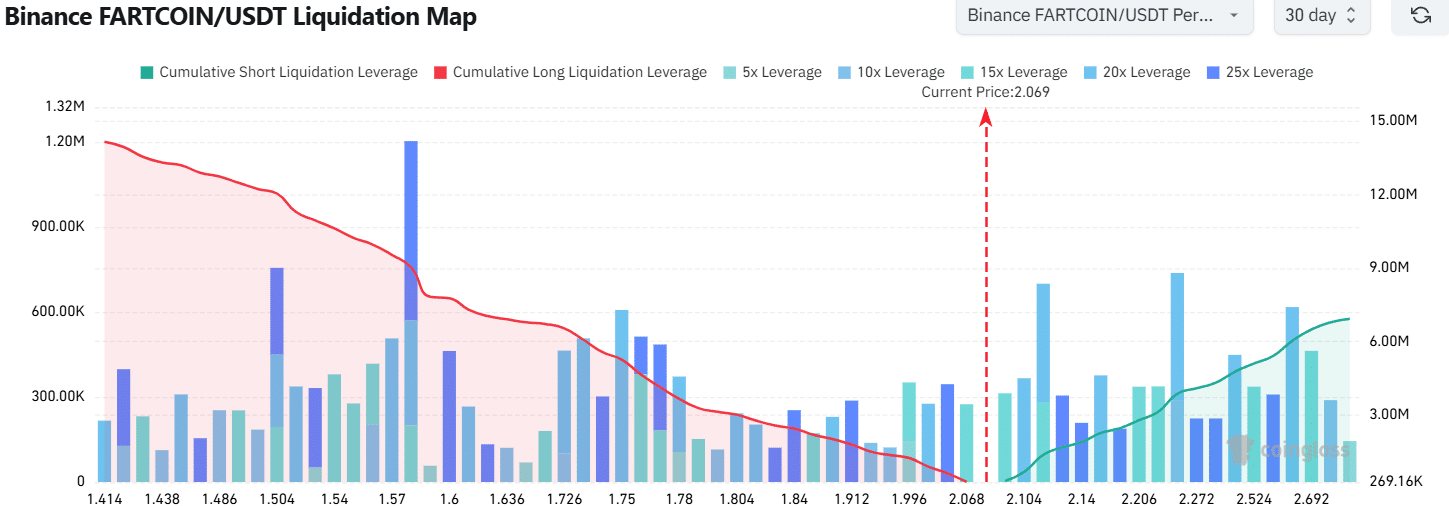The height and width of the screenshot is (506, 1449).
Task: Toggle the 25x Leverage legend item
Action: coord(1269,72)
